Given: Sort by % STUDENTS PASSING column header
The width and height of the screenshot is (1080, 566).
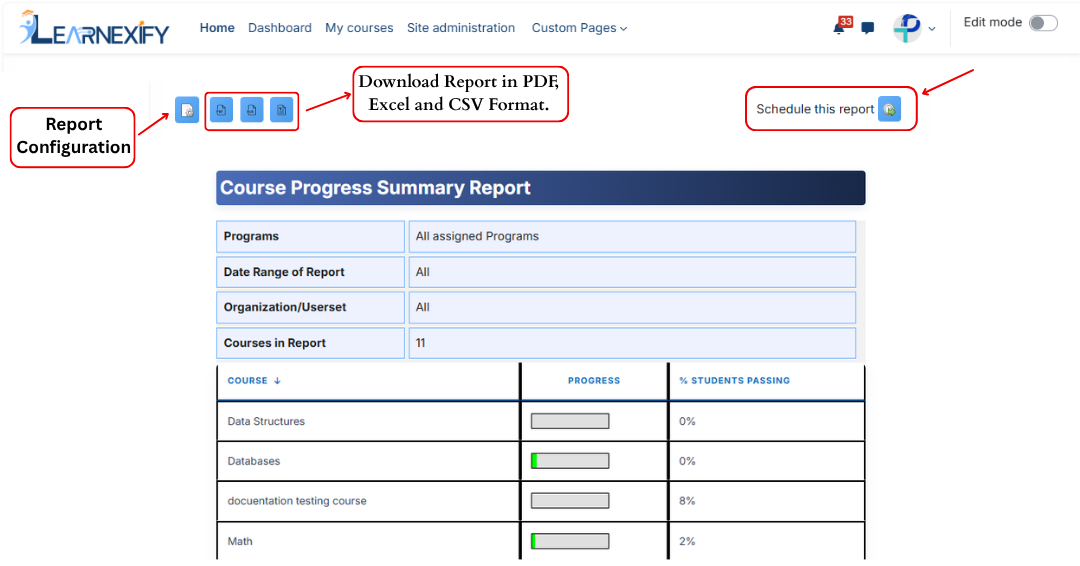Looking at the screenshot, I should (x=734, y=381).
